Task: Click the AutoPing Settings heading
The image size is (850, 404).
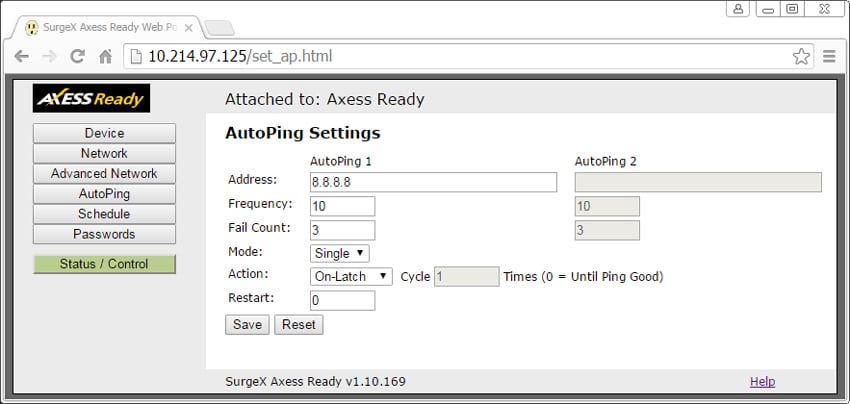Action: click(302, 133)
